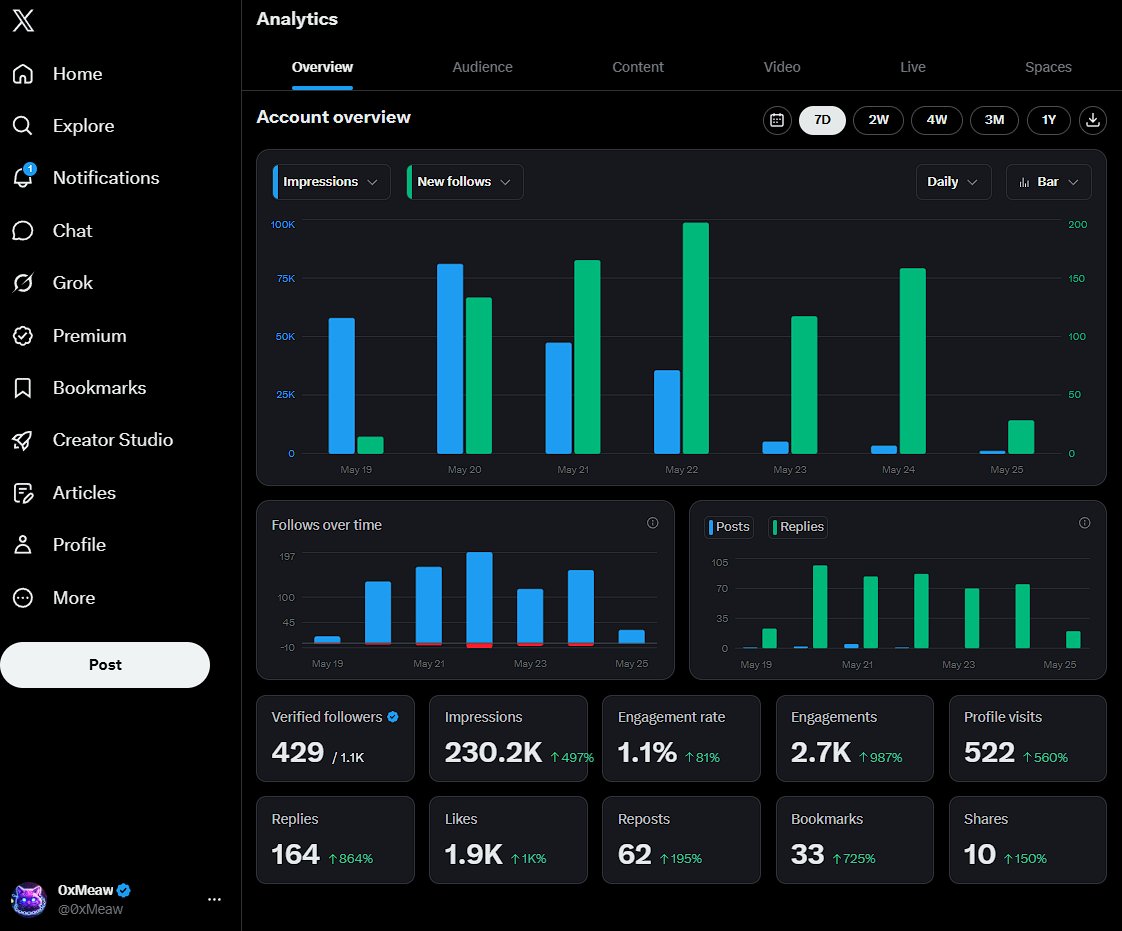Toggle the Posts series in chart
The image size is (1122, 931).
(x=729, y=527)
